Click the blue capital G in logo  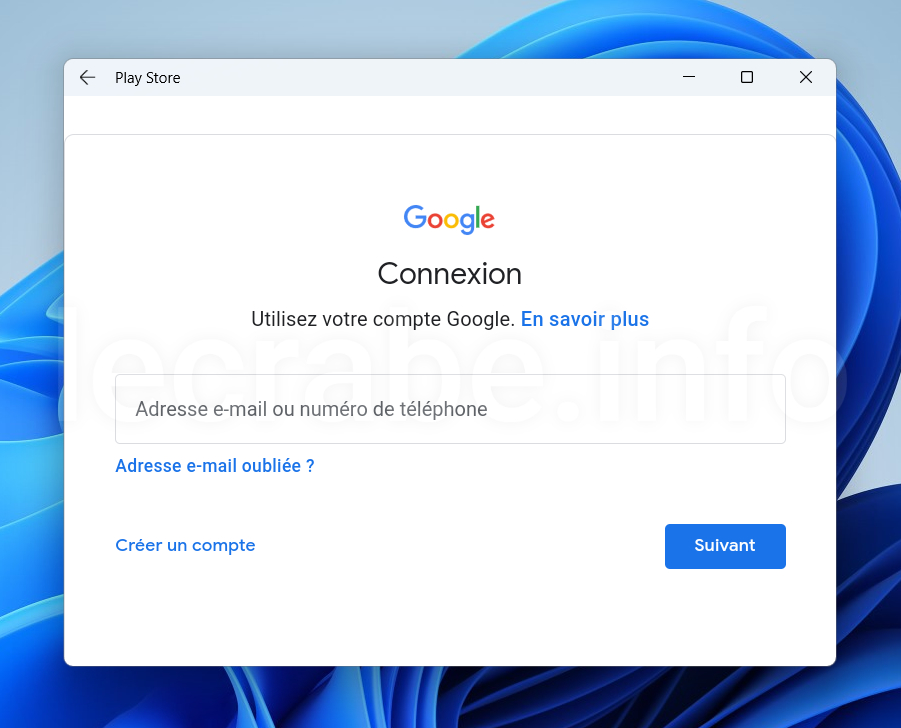tap(414, 217)
